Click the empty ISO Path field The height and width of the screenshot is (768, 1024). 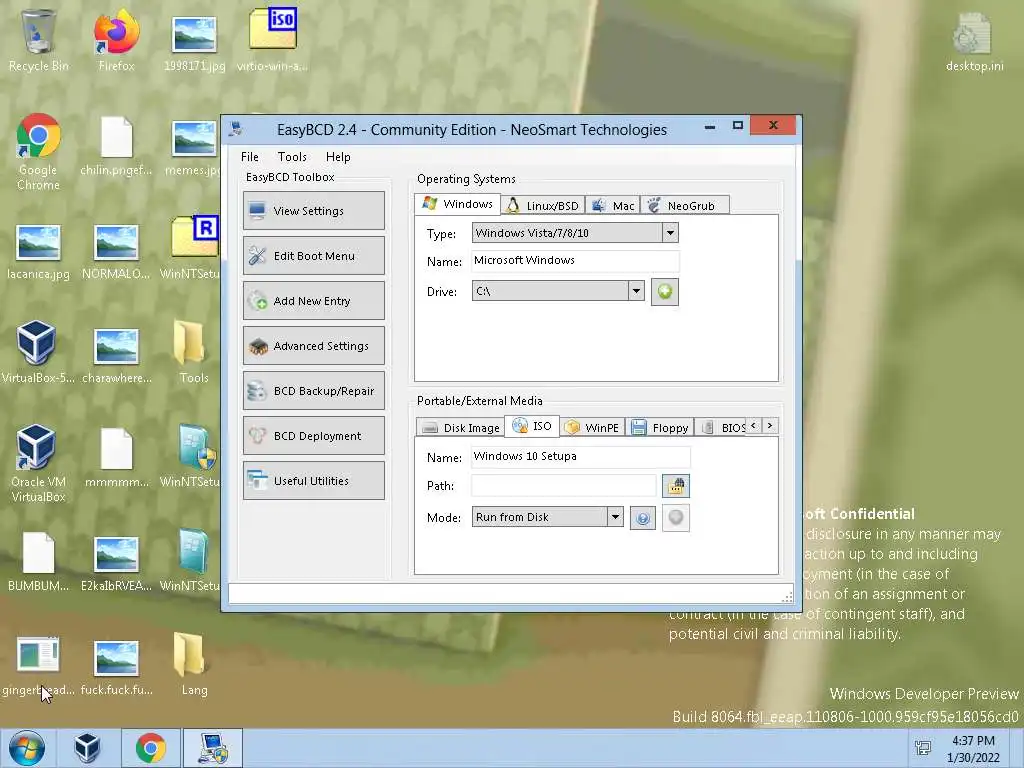coord(564,485)
